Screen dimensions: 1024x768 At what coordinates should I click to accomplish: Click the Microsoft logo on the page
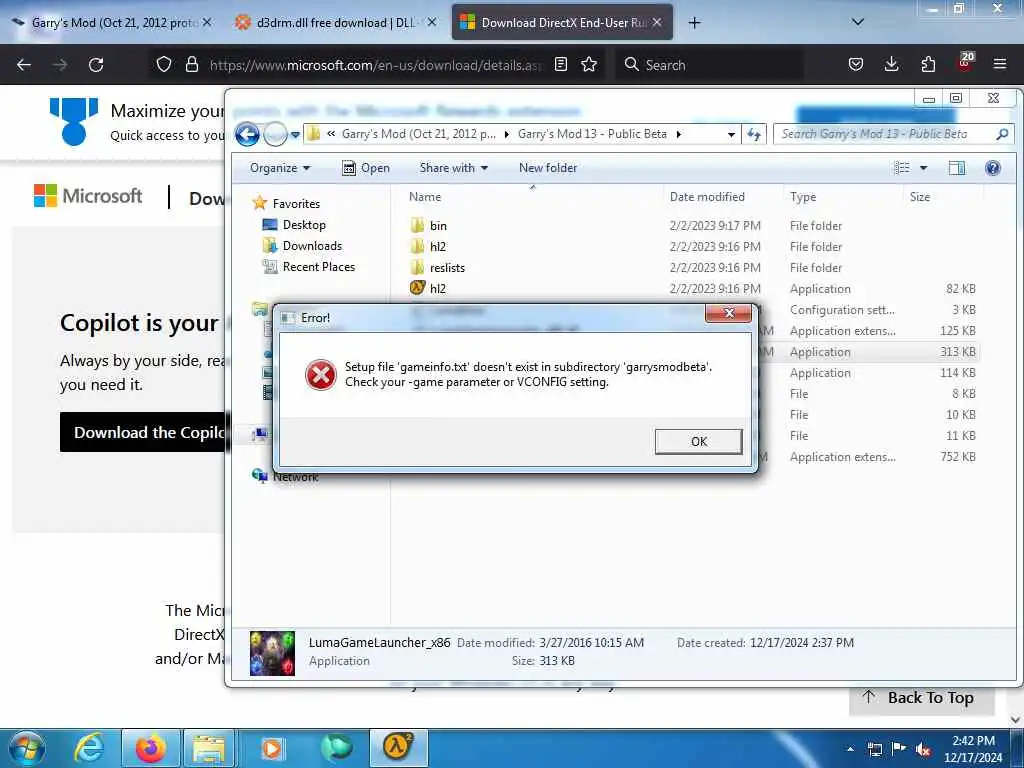point(88,195)
